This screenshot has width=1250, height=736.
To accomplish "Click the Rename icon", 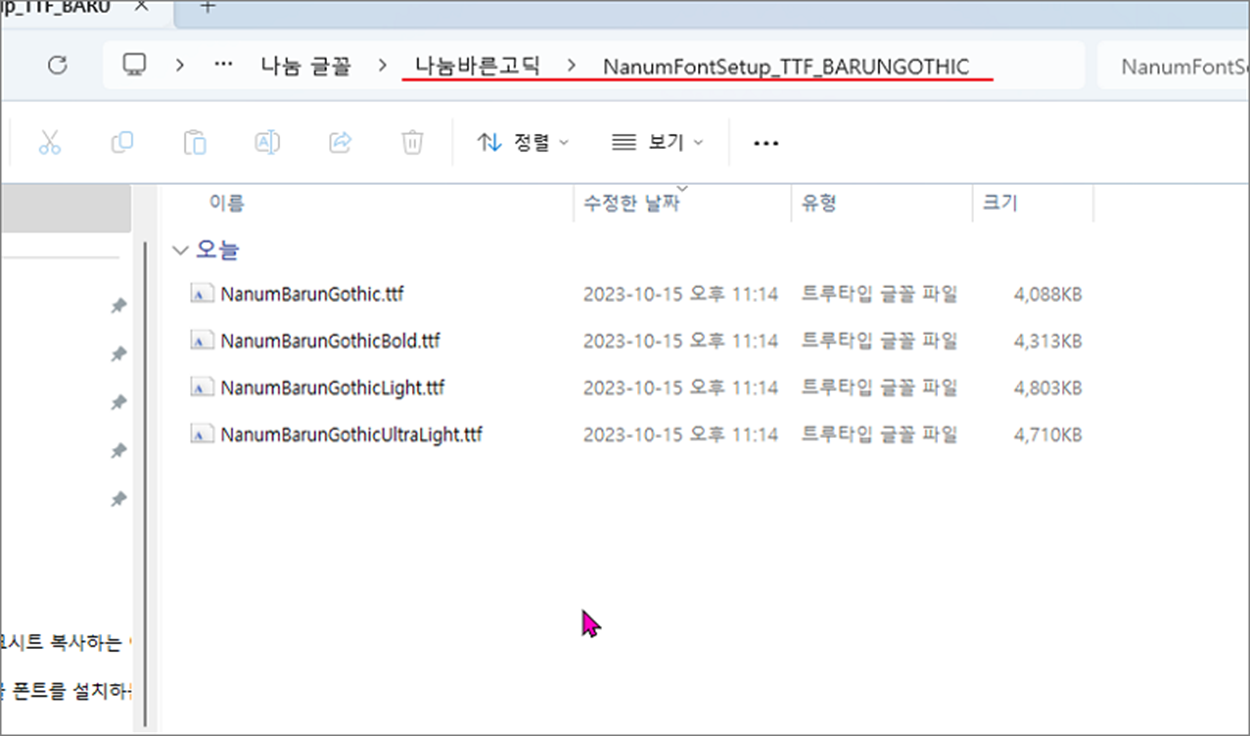I will point(267,142).
